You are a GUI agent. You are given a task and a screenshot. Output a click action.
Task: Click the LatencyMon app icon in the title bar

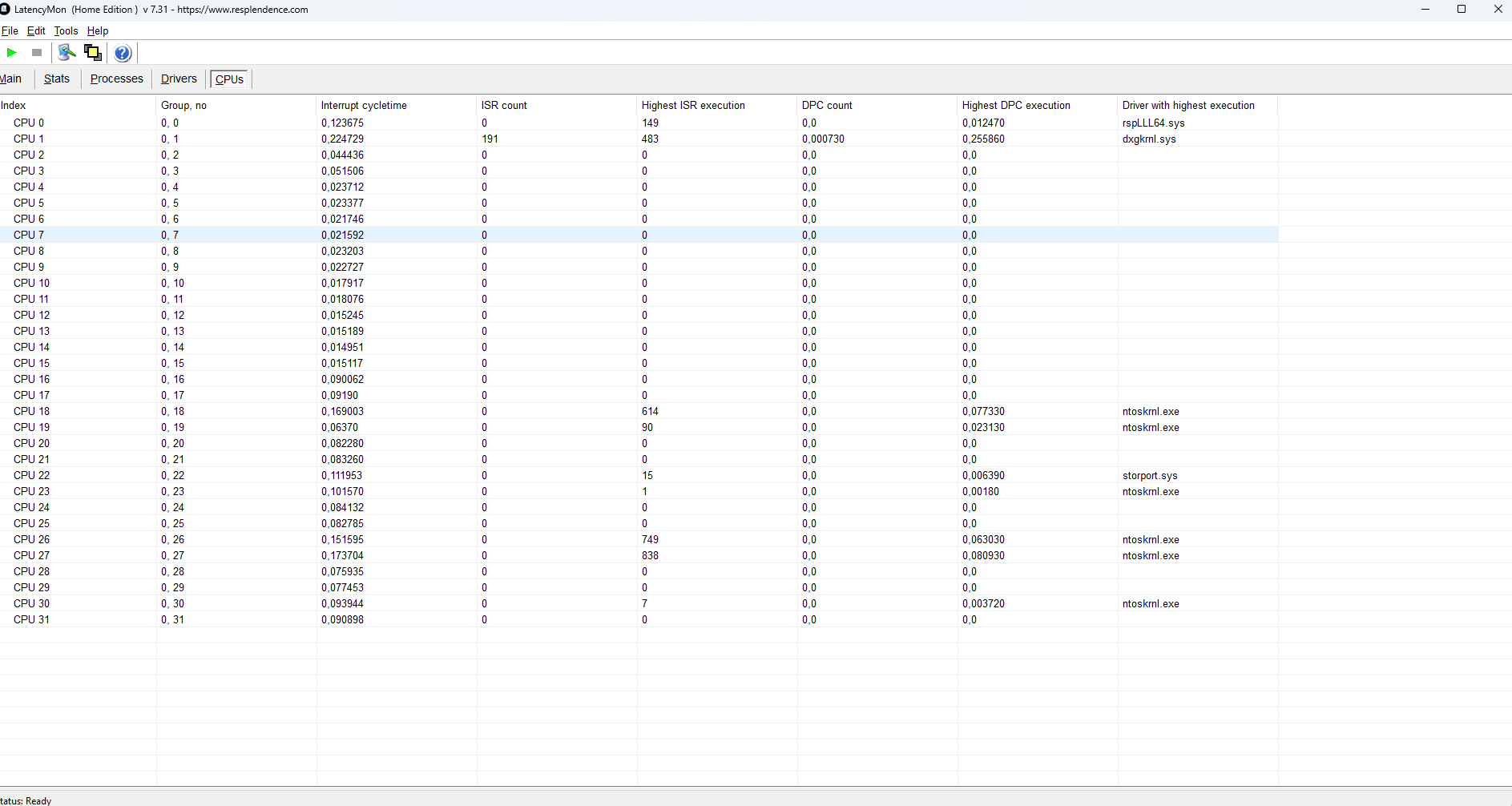pyautogui.click(x=4, y=10)
